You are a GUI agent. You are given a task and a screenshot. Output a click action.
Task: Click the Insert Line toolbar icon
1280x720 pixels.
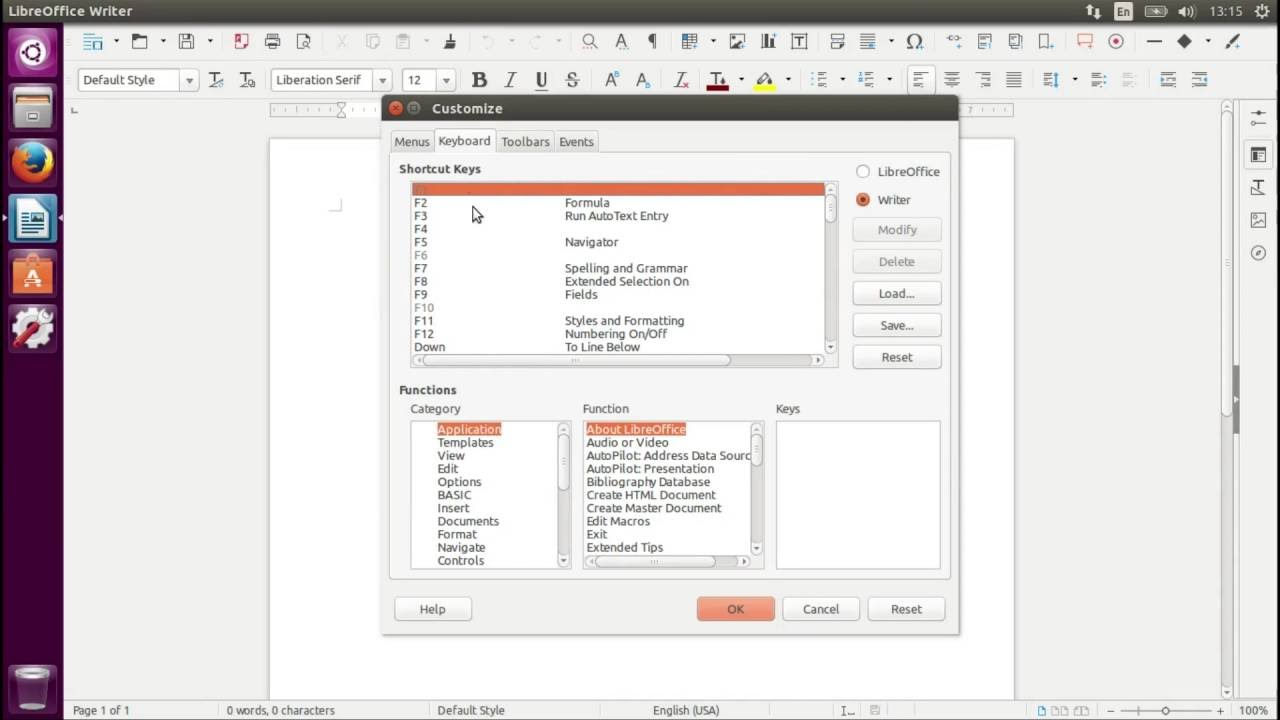click(x=1154, y=42)
